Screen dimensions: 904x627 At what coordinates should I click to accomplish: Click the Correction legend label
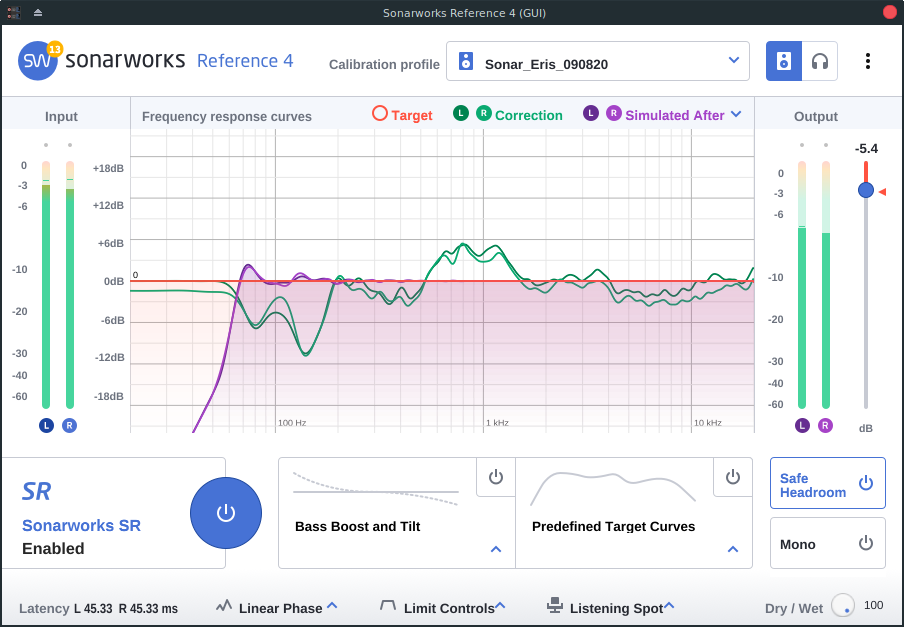(529, 115)
